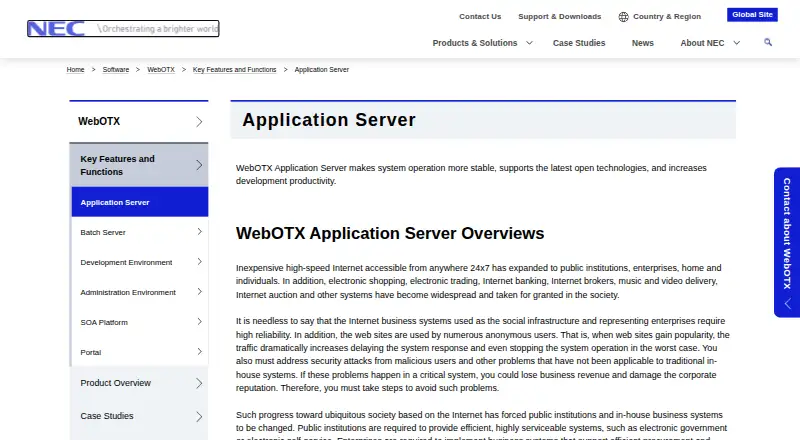Open Case Studies sidebar section
This screenshot has height=440, width=800.
(139, 416)
